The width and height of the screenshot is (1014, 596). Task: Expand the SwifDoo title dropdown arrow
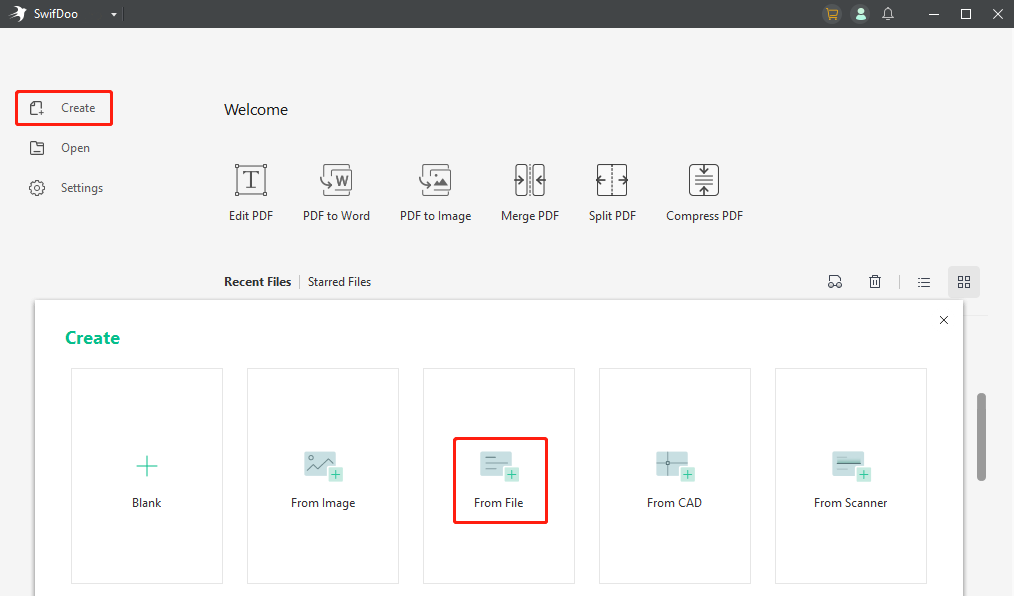pos(114,14)
